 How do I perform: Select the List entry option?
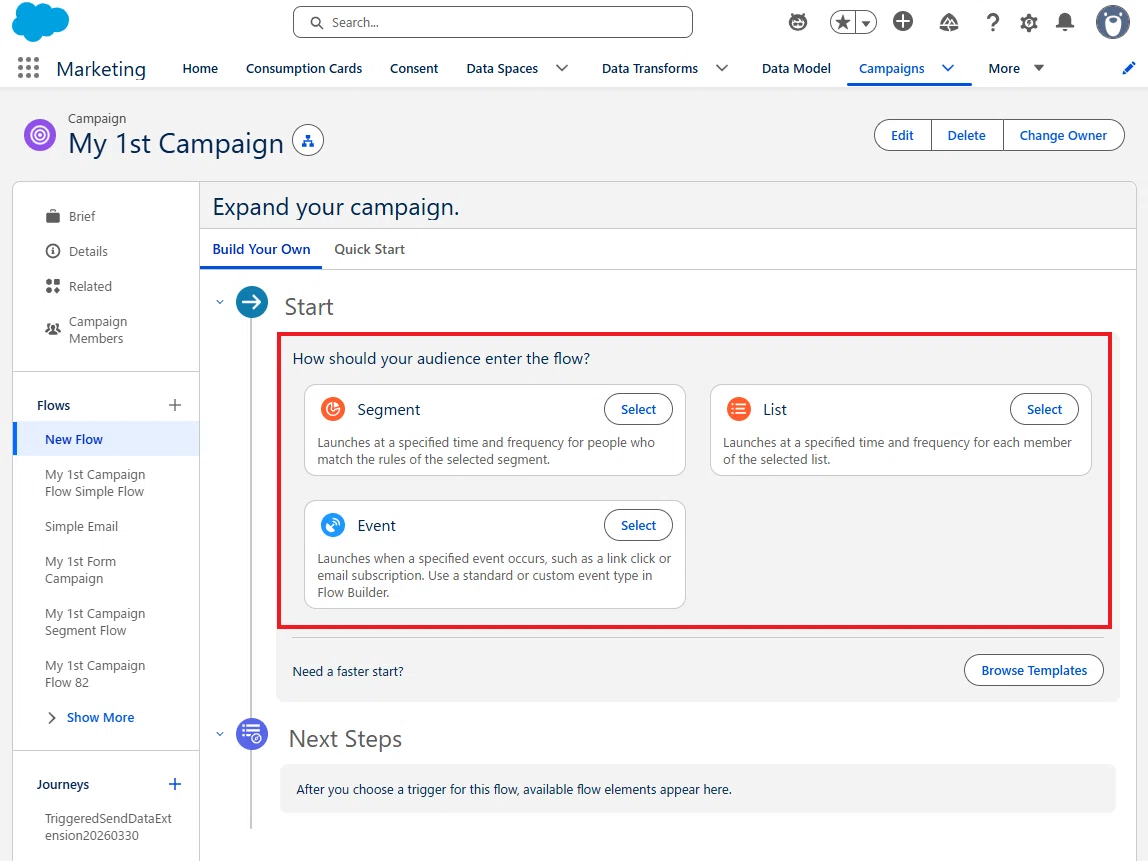point(1044,409)
